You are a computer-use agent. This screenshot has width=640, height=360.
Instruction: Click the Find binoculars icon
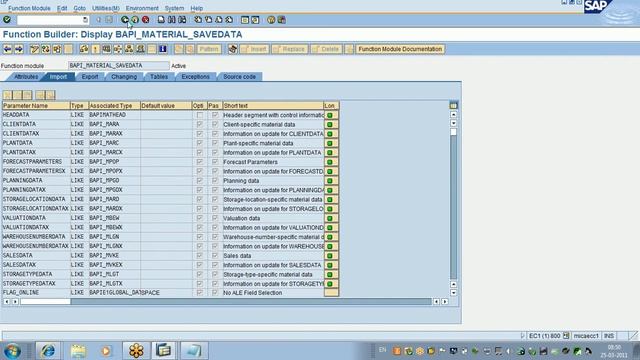coord(171,20)
